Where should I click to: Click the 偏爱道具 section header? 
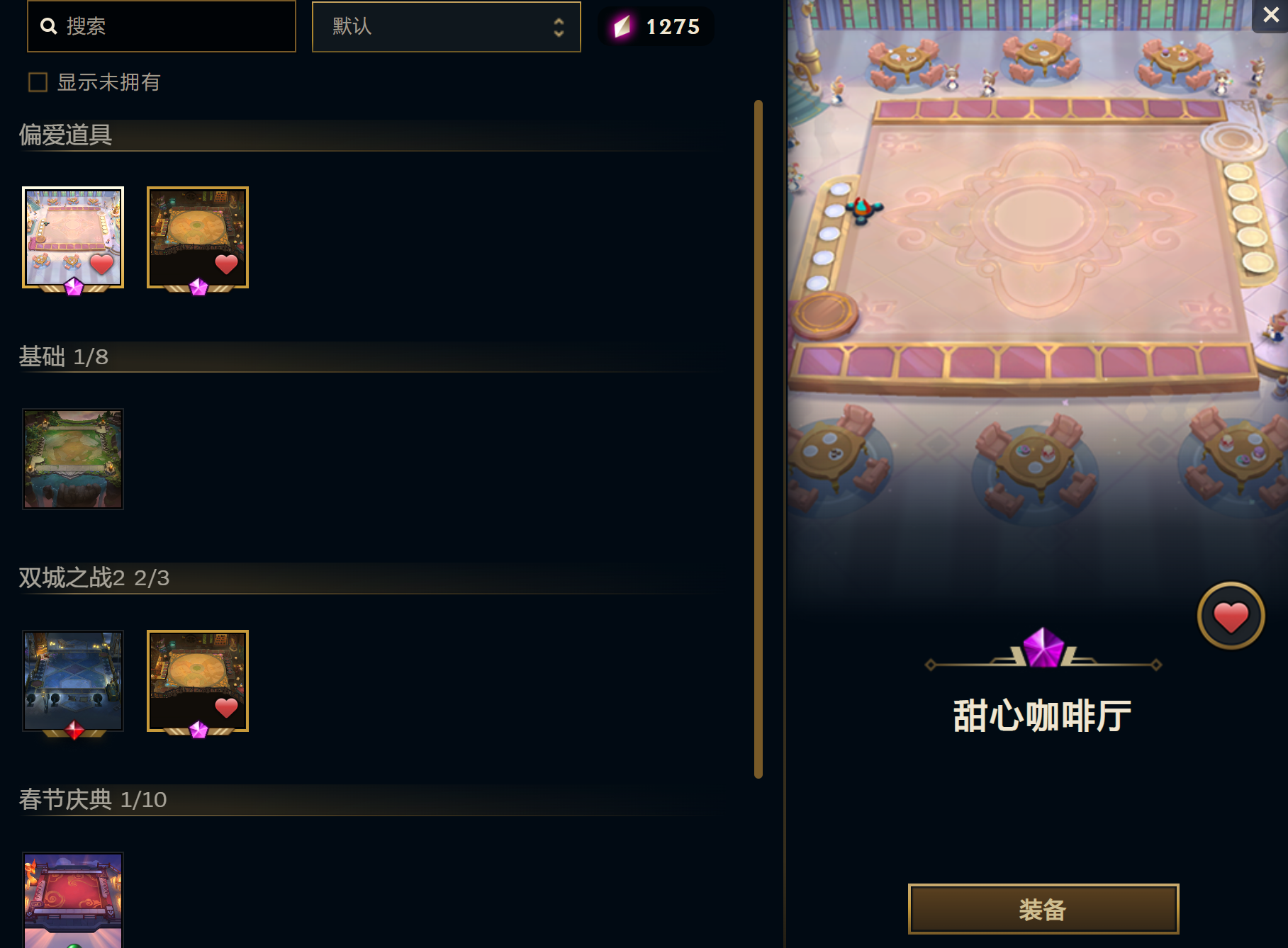(x=65, y=135)
